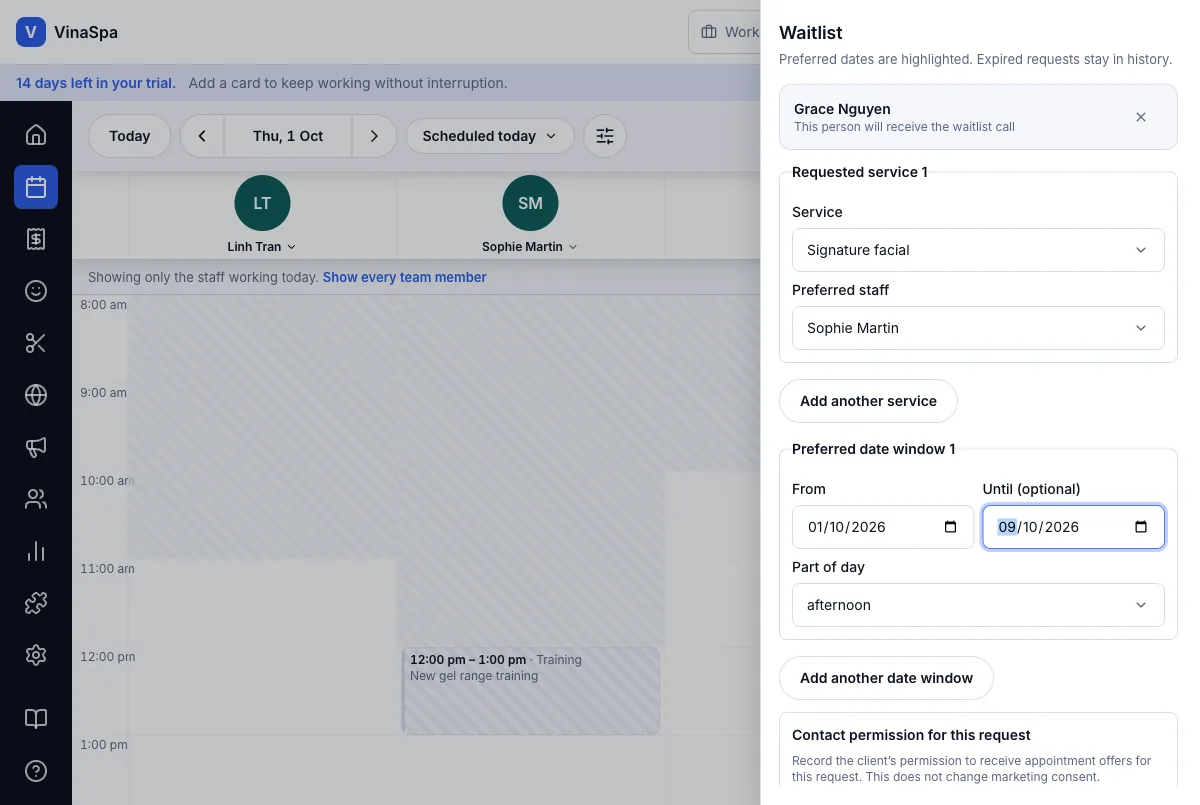Click the SM avatar for Sophie Martin
The image size is (1200, 805).
click(530, 203)
